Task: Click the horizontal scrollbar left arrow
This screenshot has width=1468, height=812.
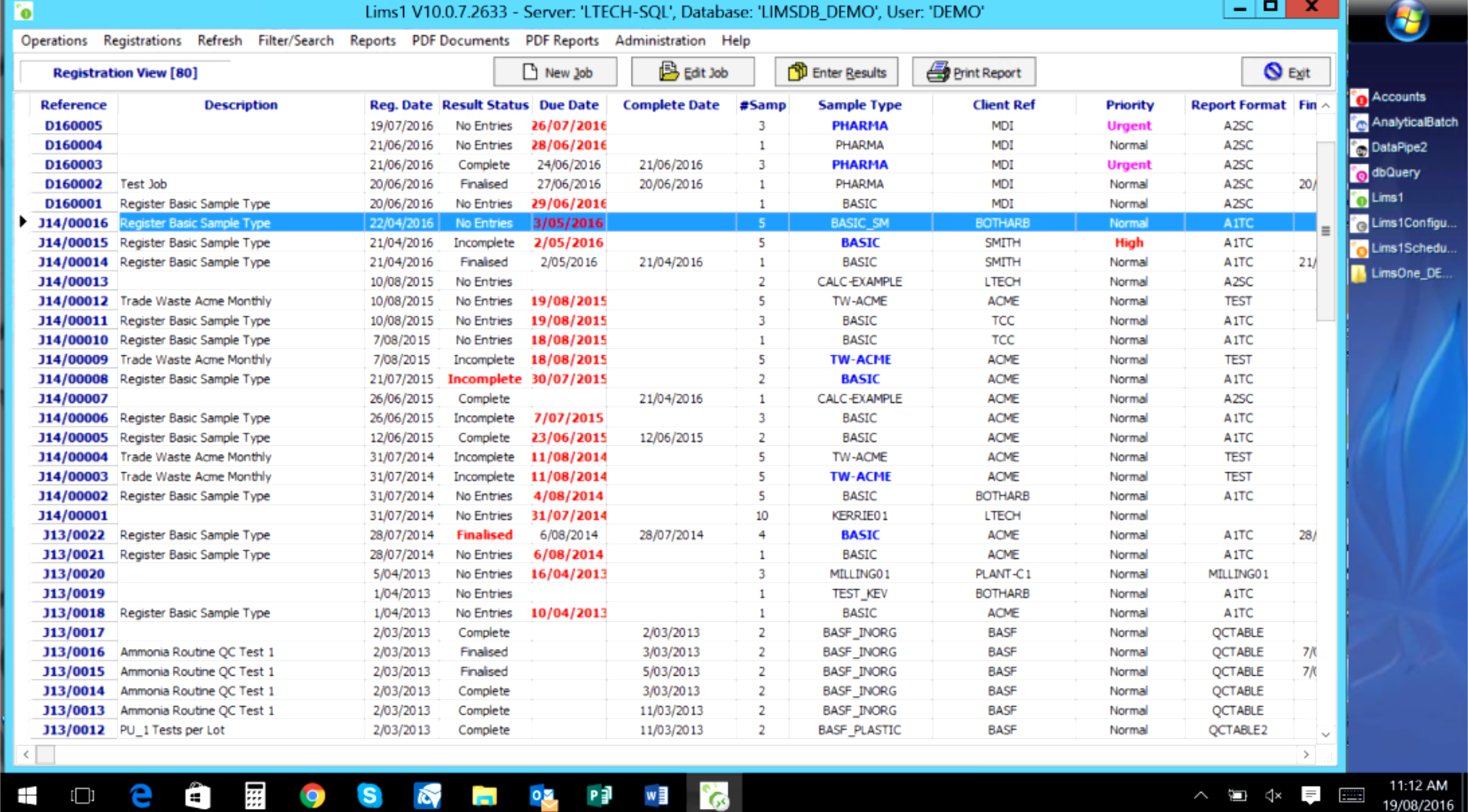Action: [x=26, y=754]
